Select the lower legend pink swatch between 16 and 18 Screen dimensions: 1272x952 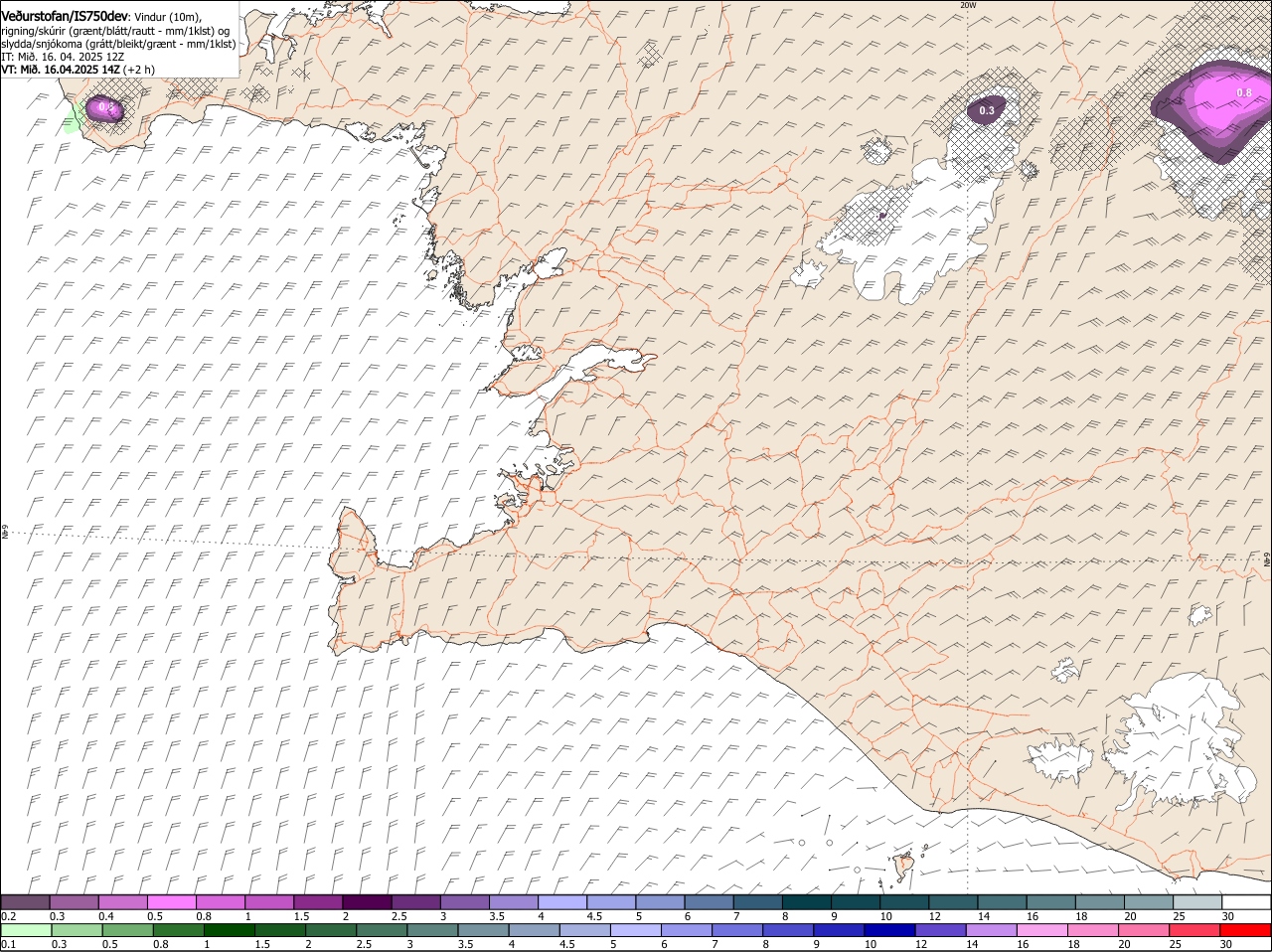1042,930
